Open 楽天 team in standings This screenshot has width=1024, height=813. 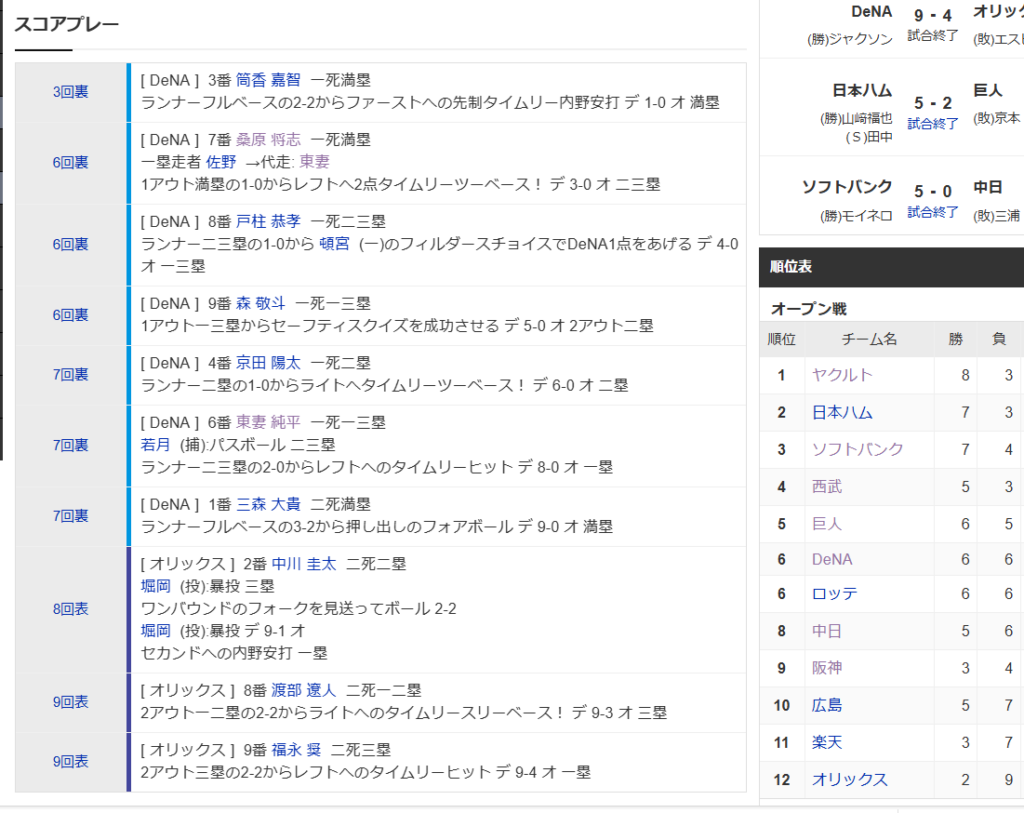tap(827, 742)
